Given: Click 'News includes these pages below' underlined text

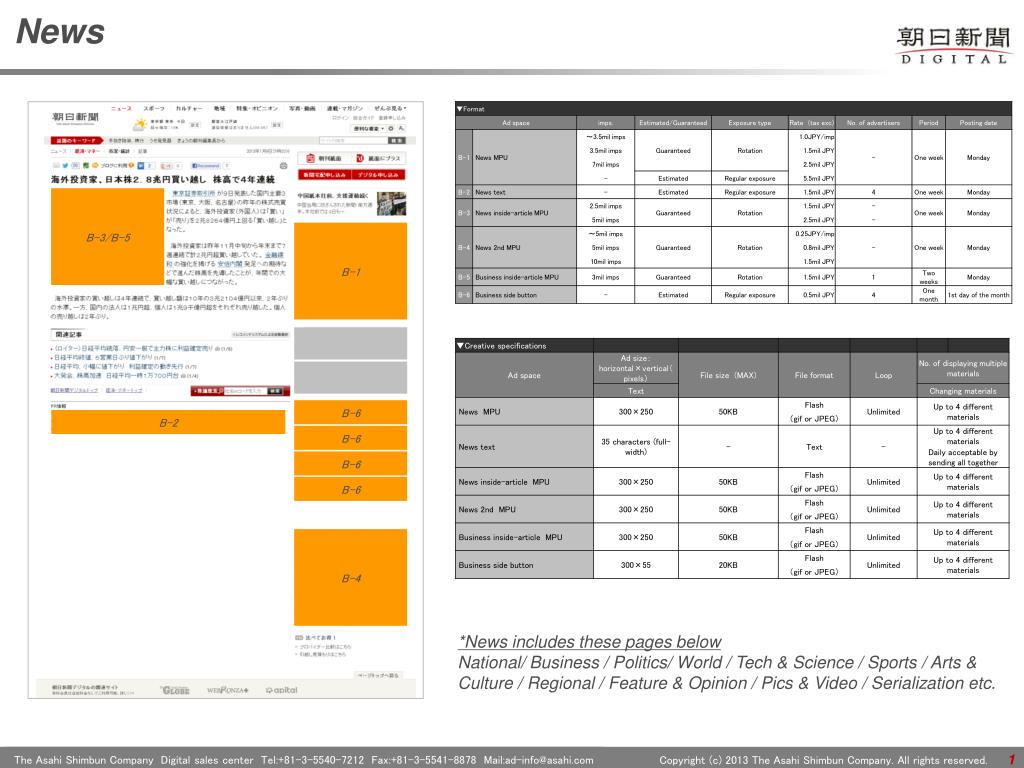Looking at the screenshot, I should tap(590, 642).
